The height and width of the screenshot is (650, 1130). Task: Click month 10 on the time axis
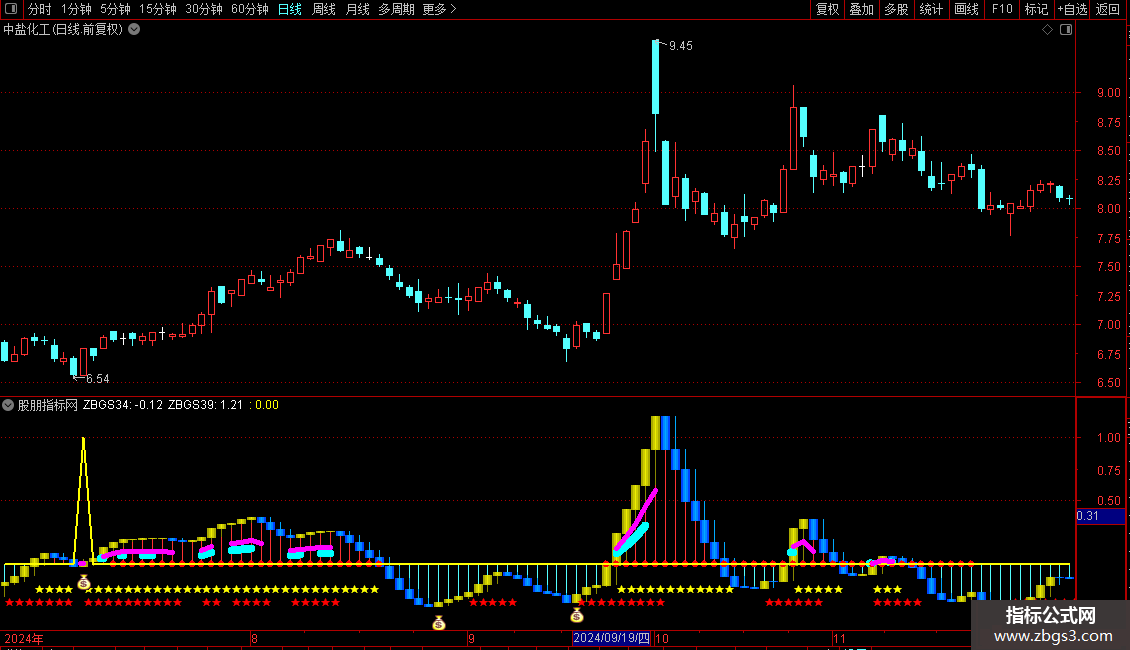click(662, 638)
